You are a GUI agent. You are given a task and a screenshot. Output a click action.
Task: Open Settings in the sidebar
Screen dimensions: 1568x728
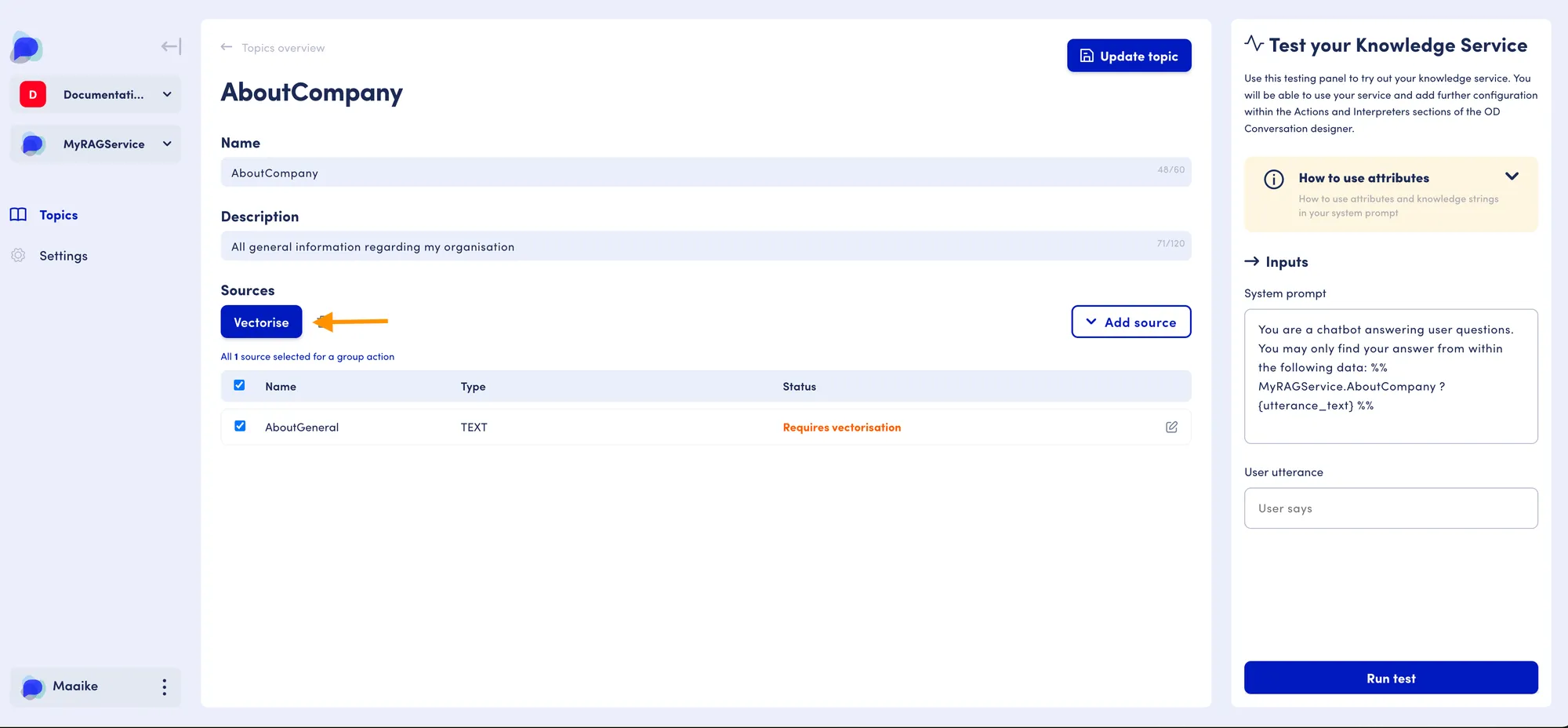[x=64, y=256]
